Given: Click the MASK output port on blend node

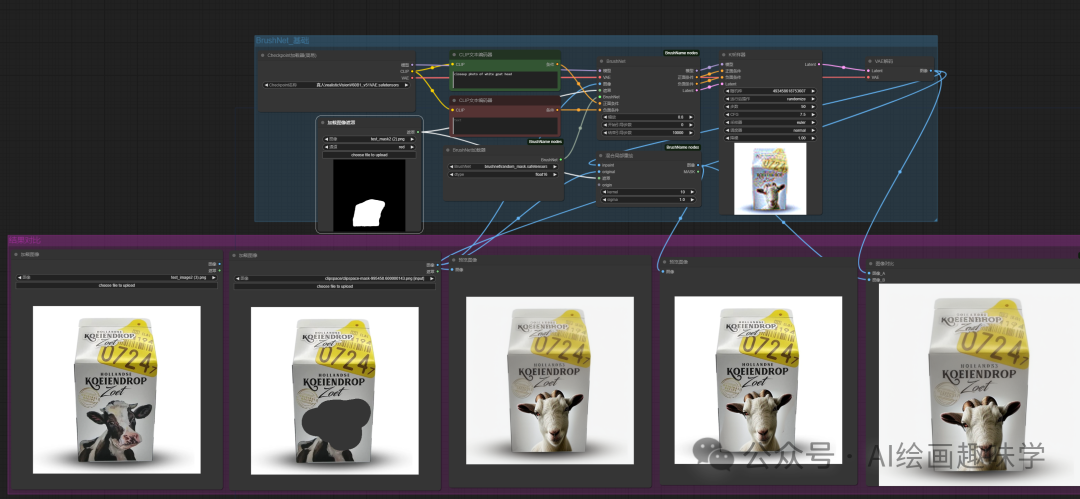Looking at the screenshot, I should coord(698,172).
